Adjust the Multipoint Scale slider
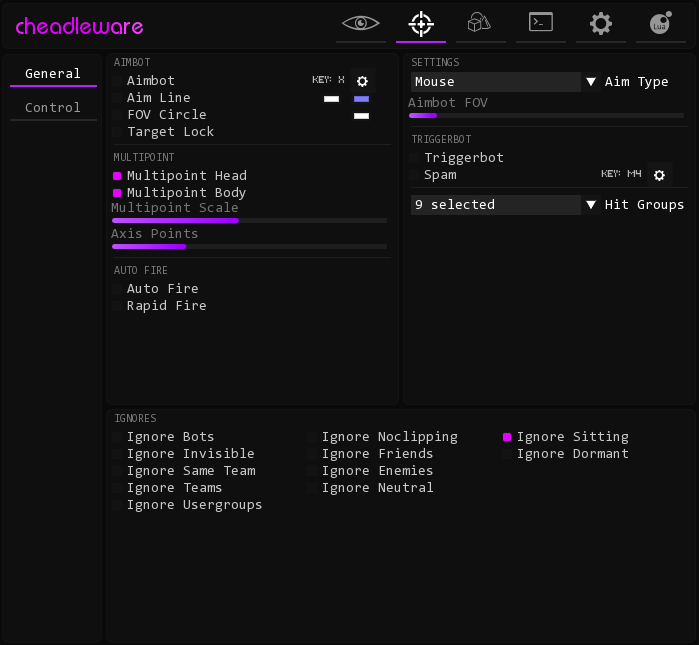Viewport: 699px width, 645px height. coord(249,220)
